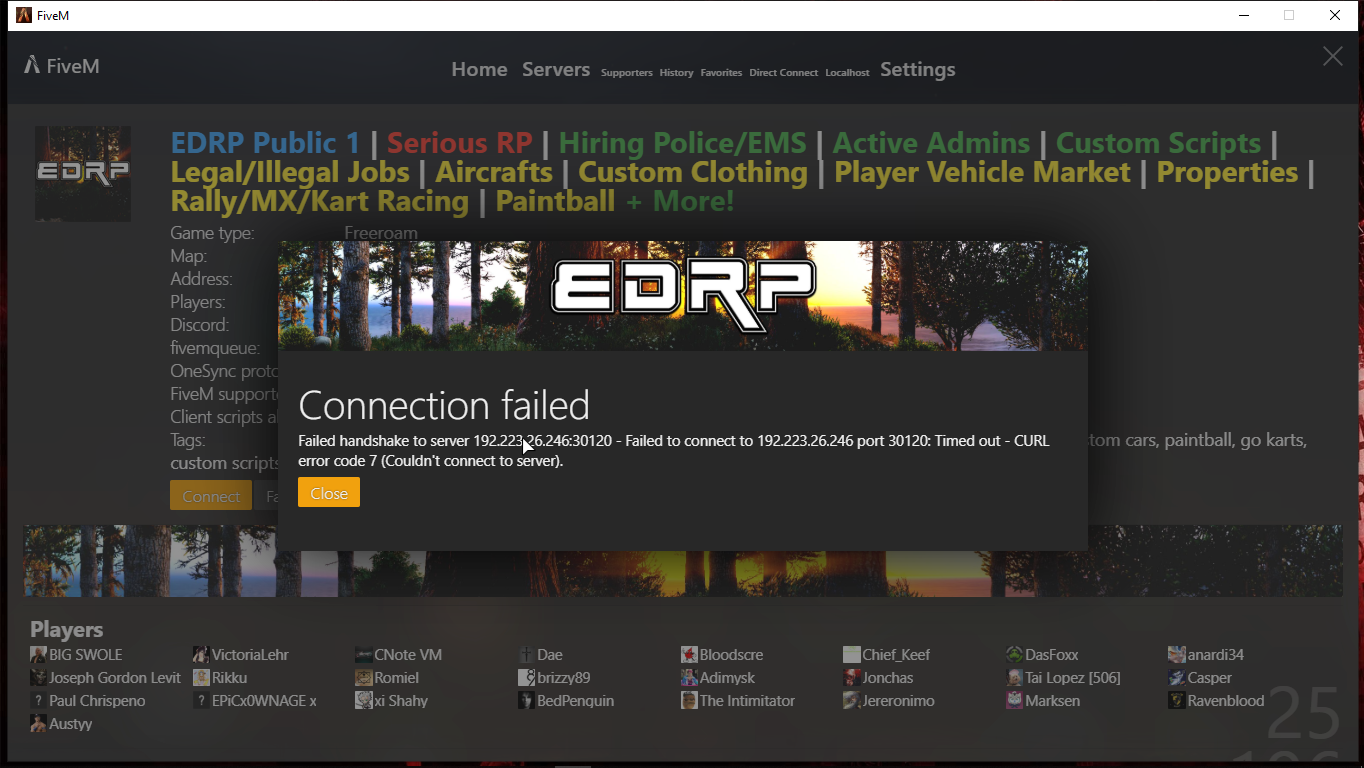Image resolution: width=1364 pixels, height=768 pixels.
Task: Click the EDRP banner in dialog
Action: (x=683, y=296)
